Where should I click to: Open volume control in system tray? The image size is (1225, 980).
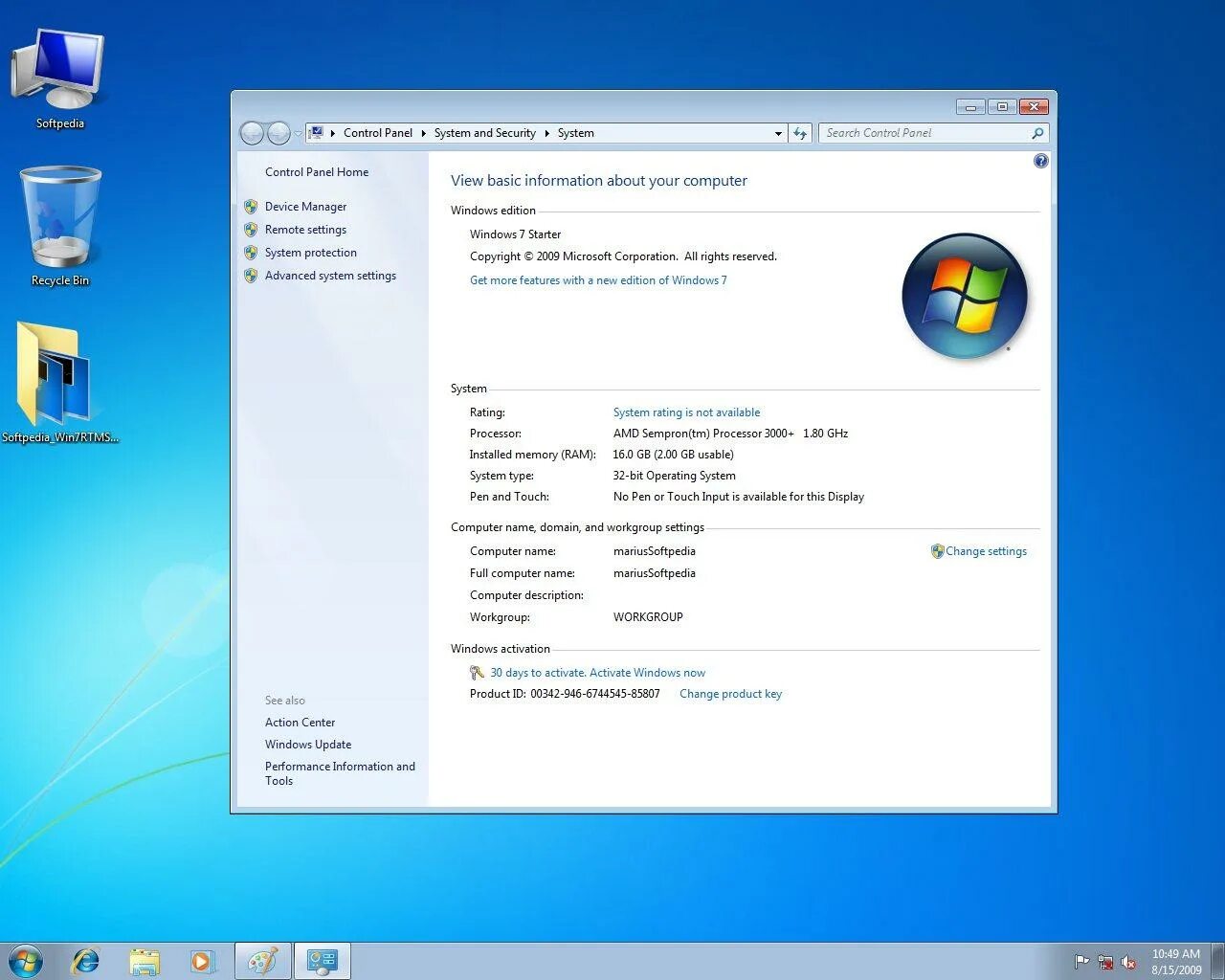[x=1128, y=962]
